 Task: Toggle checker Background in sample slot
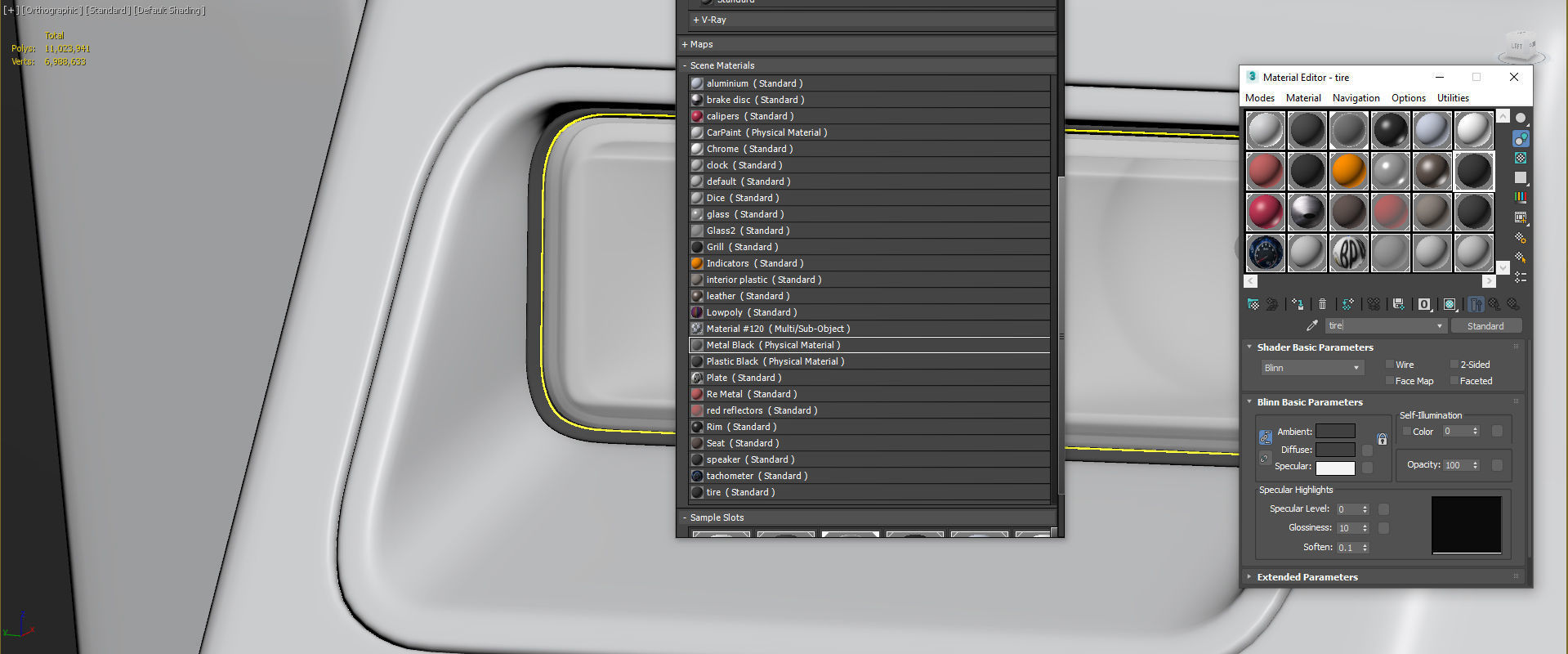pos(1521,158)
